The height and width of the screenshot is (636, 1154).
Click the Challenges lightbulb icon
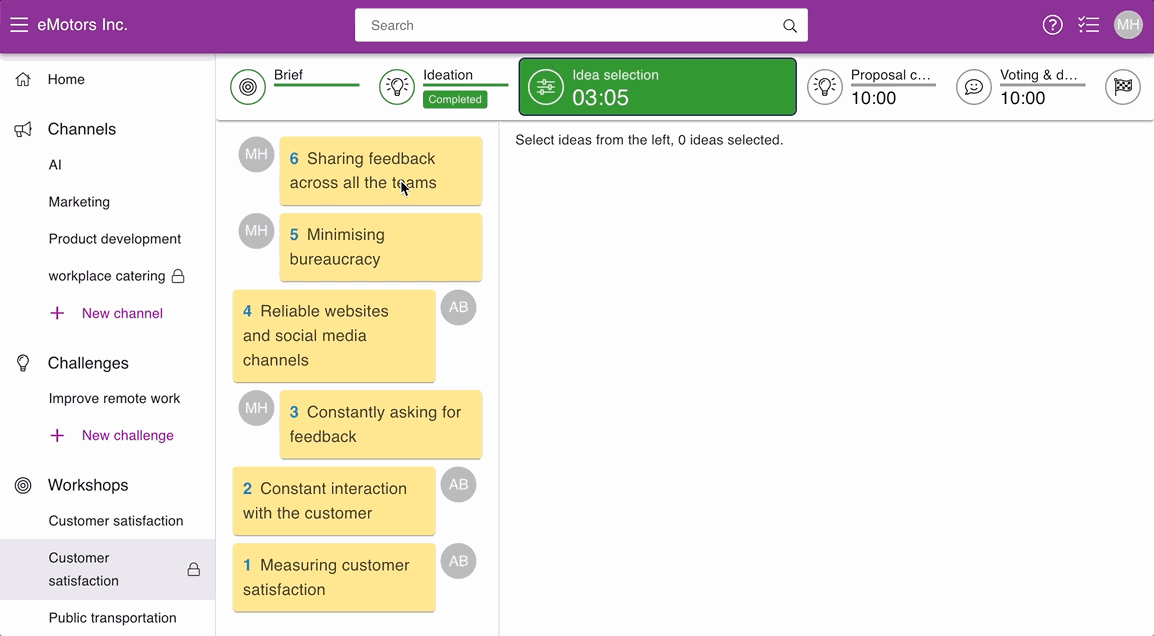coord(23,363)
